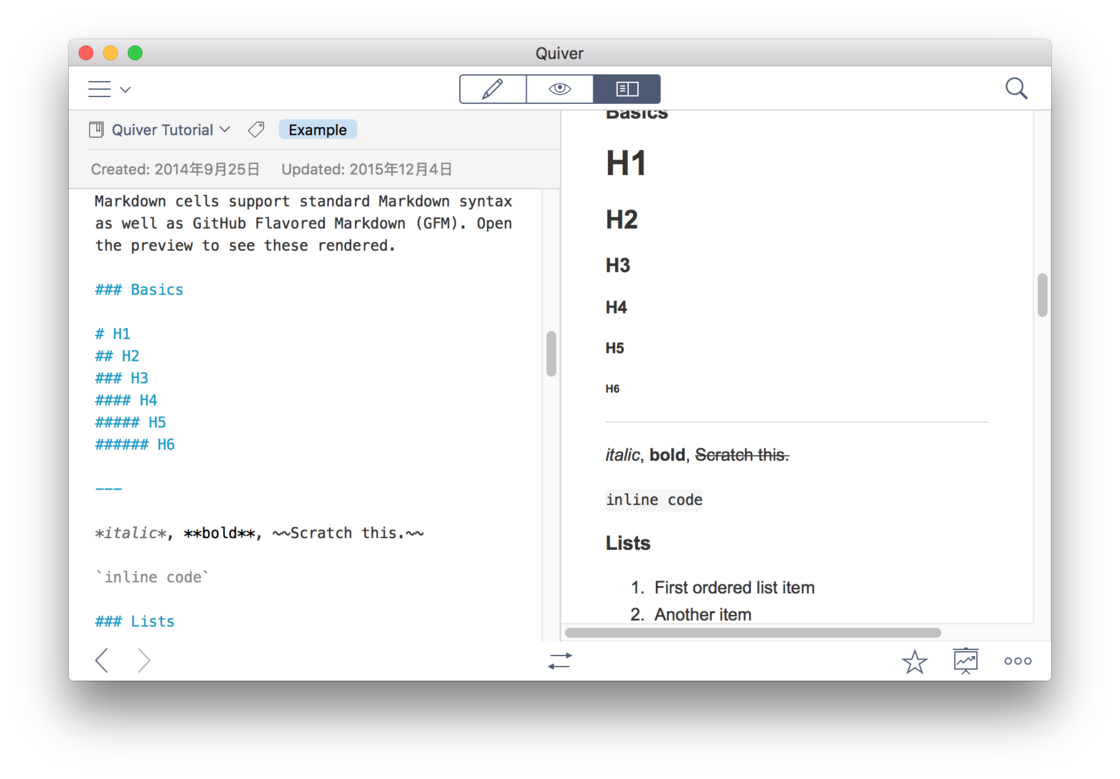Image resolution: width=1120 pixels, height=779 pixels.
Task: Go back with the left arrow
Action: click(x=102, y=660)
